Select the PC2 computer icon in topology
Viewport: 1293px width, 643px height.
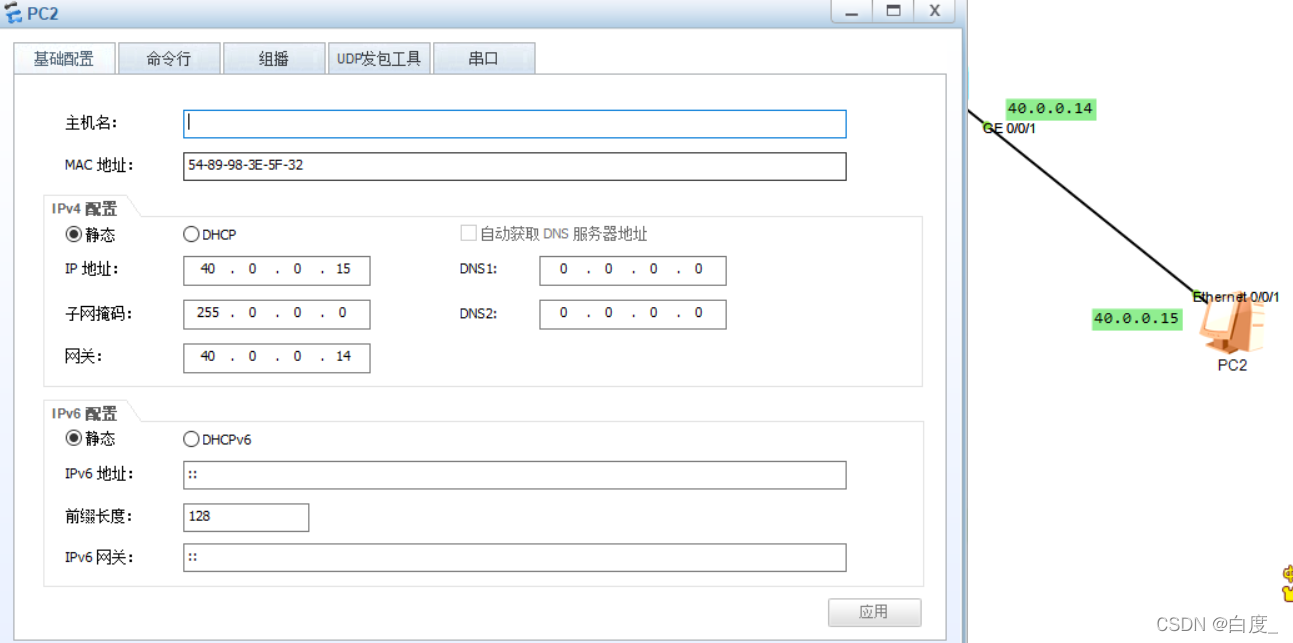[x=1233, y=327]
